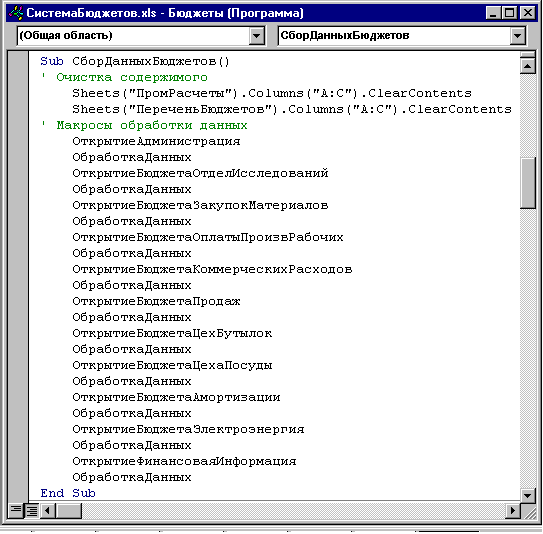
Task: Click the horizontal scrollbar left arrow
Action: (x=48, y=510)
